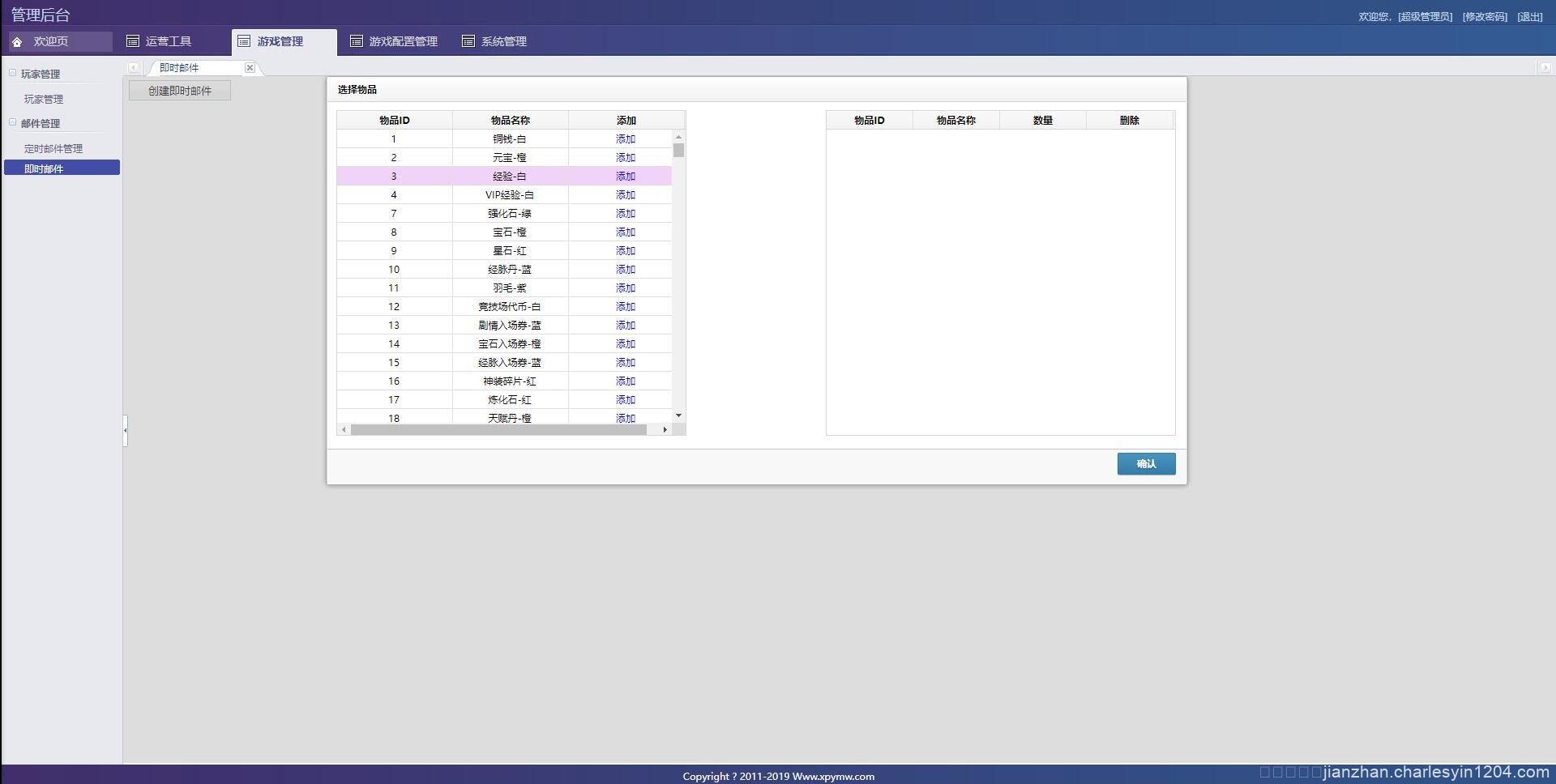
Task: Add item VIP经验-白 via its 添加 link
Action: 626,195
